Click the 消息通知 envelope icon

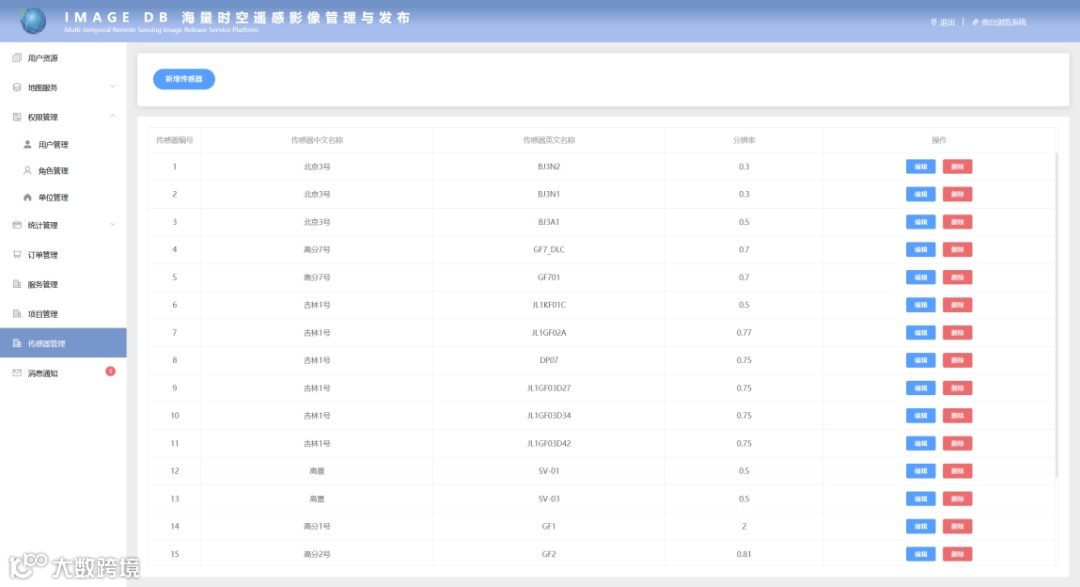coord(17,373)
